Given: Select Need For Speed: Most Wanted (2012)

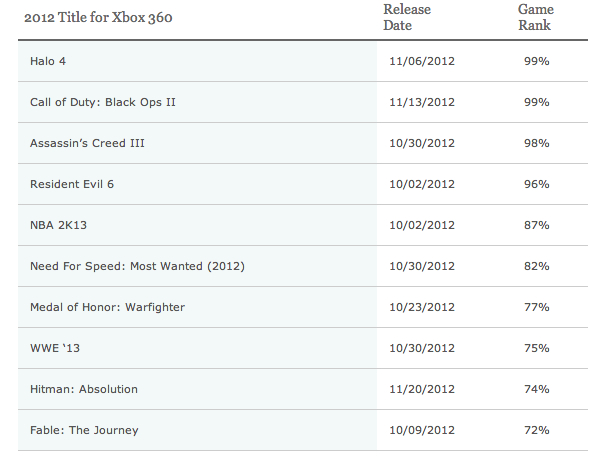Looking at the screenshot, I should (x=137, y=266).
